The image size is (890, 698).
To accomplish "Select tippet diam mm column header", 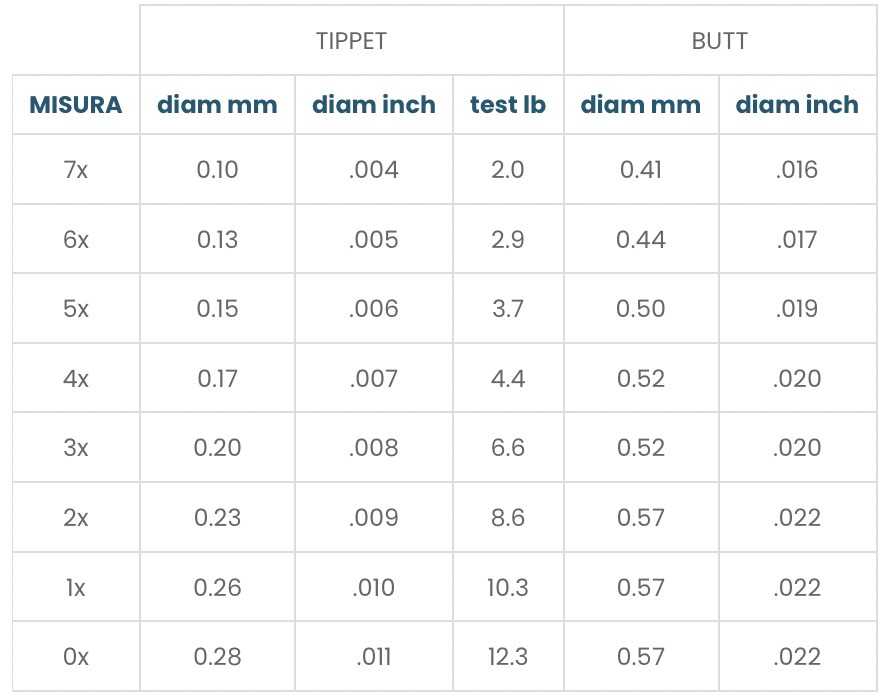I will pos(217,105).
